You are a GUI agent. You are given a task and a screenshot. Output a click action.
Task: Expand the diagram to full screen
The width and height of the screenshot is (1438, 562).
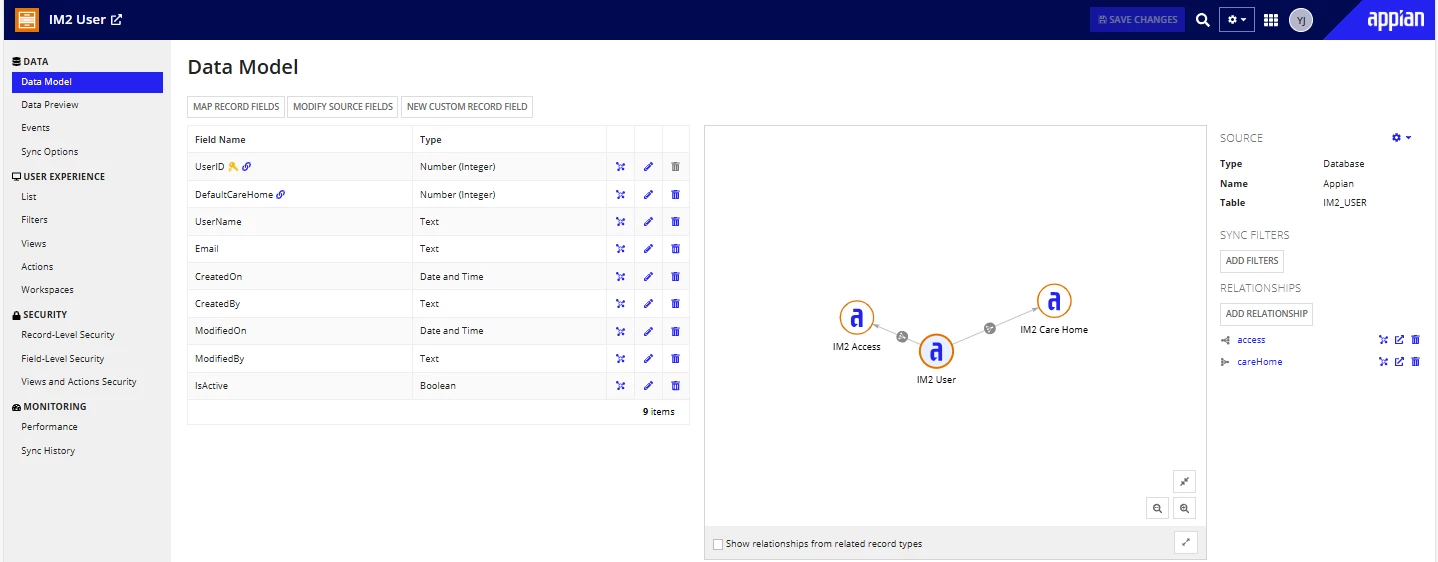tap(1186, 542)
